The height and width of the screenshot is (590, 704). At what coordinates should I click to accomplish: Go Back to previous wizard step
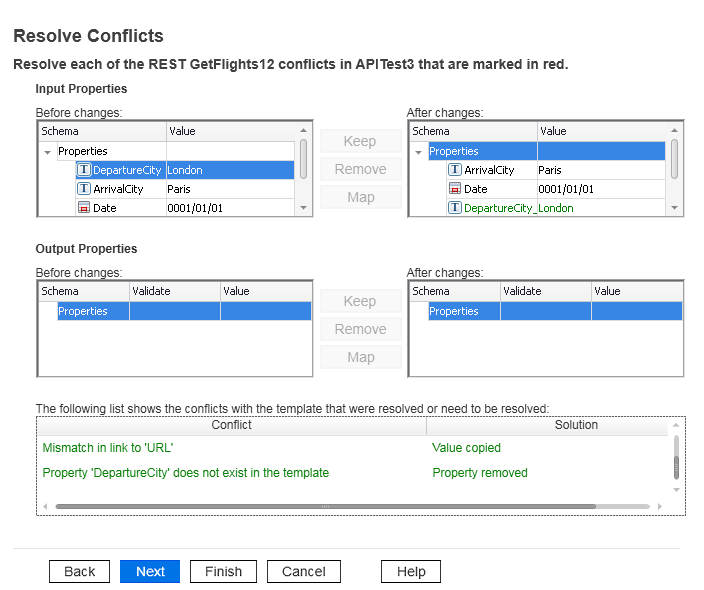79,571
